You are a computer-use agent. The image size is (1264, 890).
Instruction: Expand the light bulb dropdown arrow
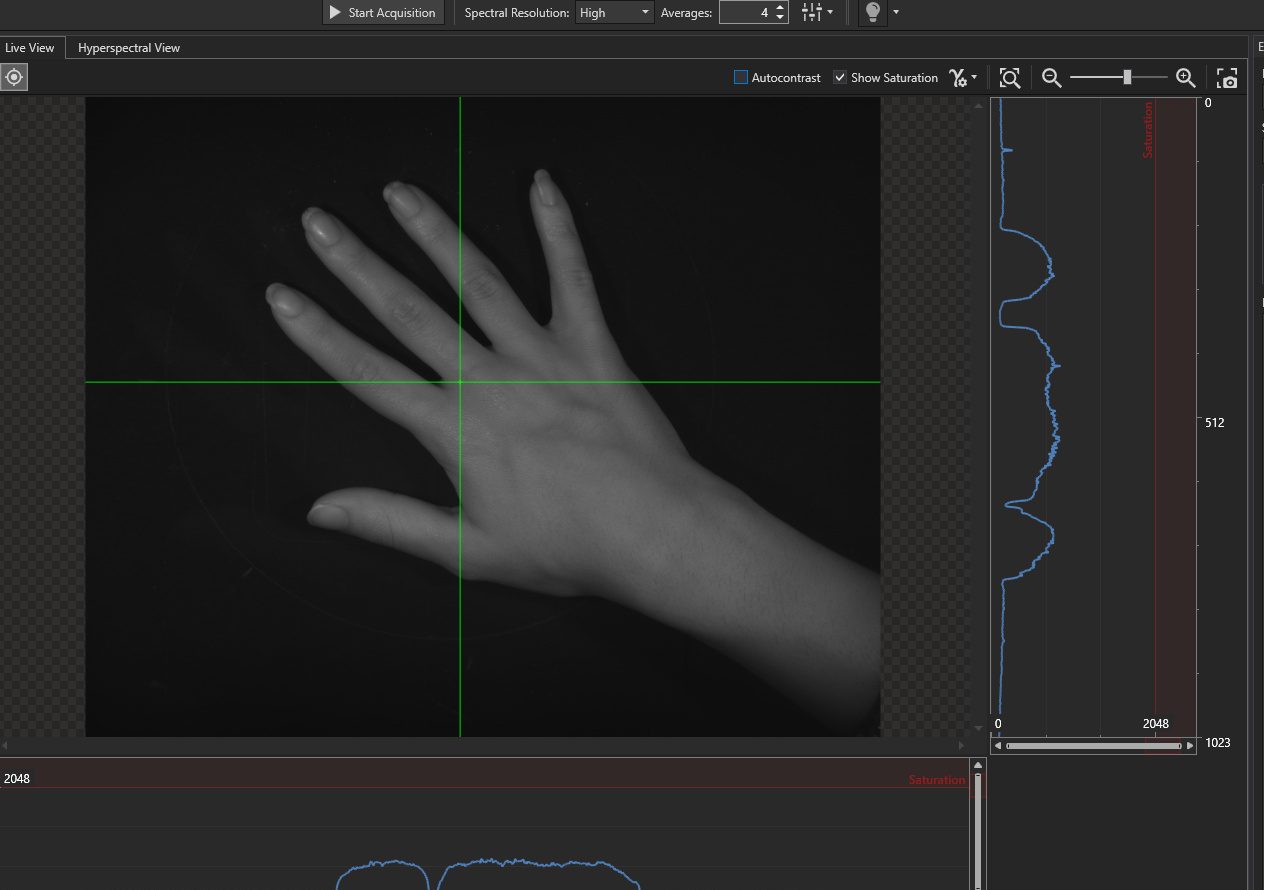pyautogui.click(x=895, y=12)
